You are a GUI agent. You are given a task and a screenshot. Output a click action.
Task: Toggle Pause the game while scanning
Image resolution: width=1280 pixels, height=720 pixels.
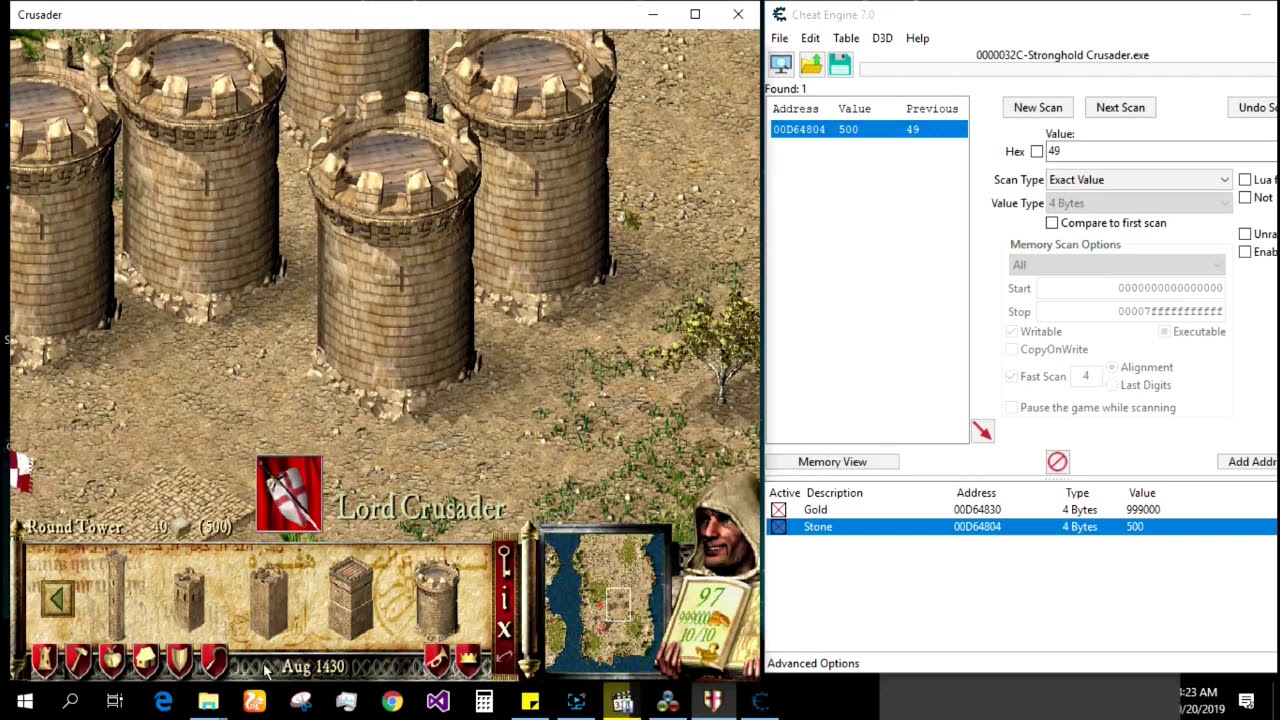tap(1011, 407)
